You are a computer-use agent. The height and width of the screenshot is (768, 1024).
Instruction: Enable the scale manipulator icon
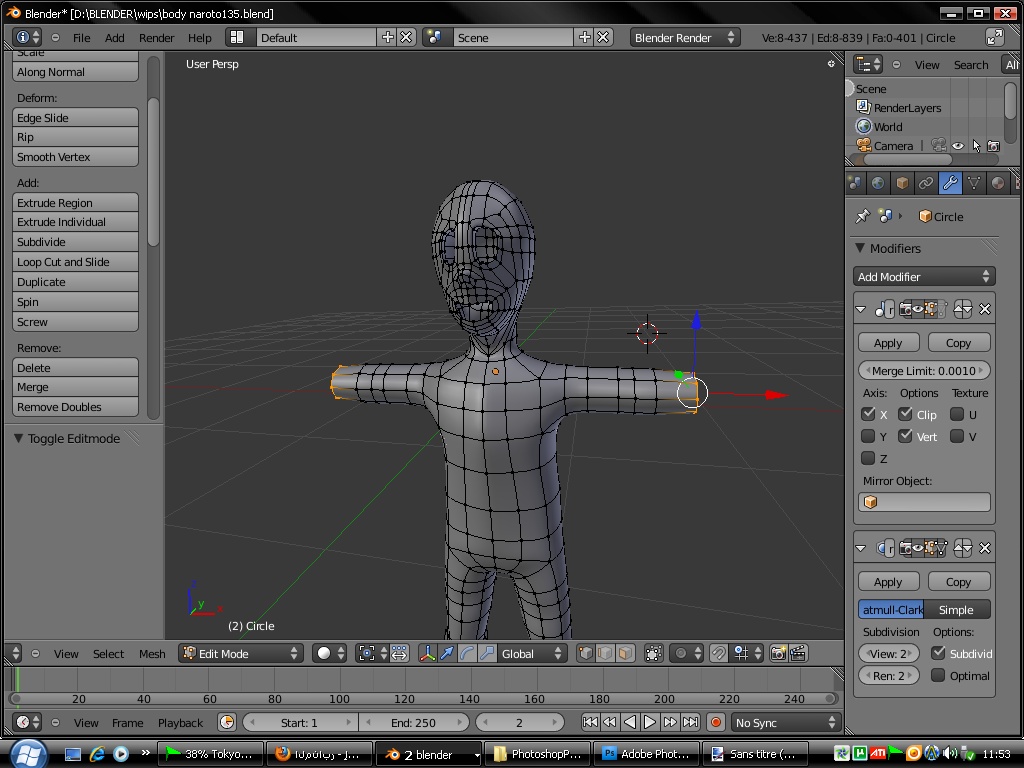[x=487, y=654]
